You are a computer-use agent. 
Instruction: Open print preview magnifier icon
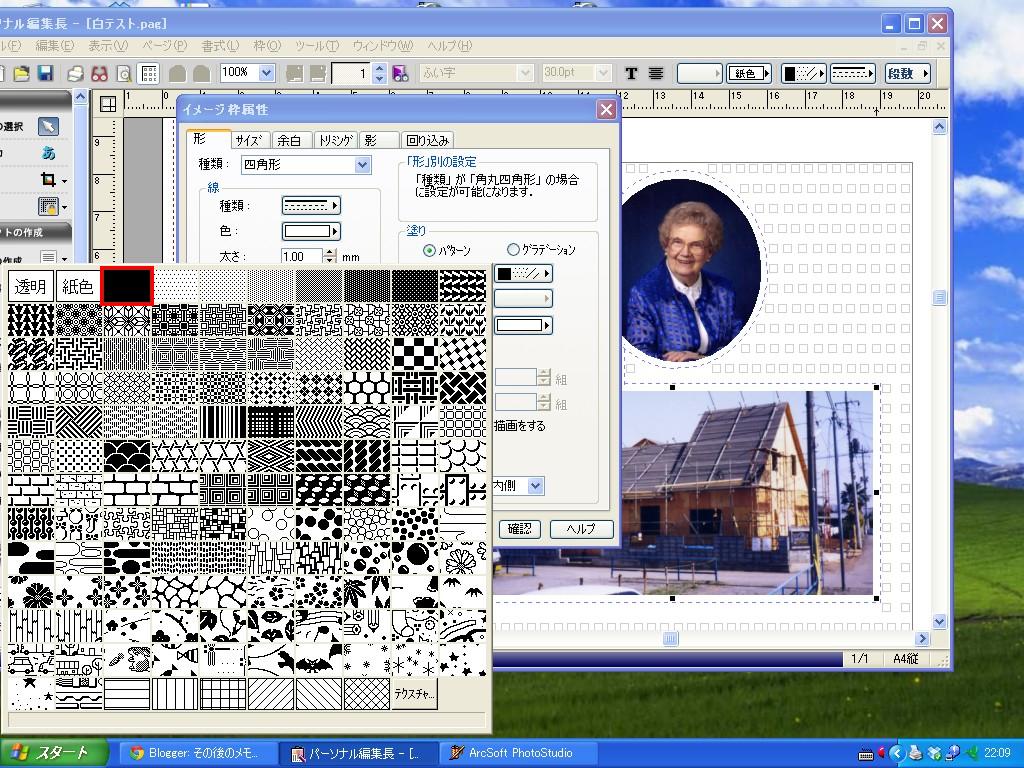click(x=123, y=73)
